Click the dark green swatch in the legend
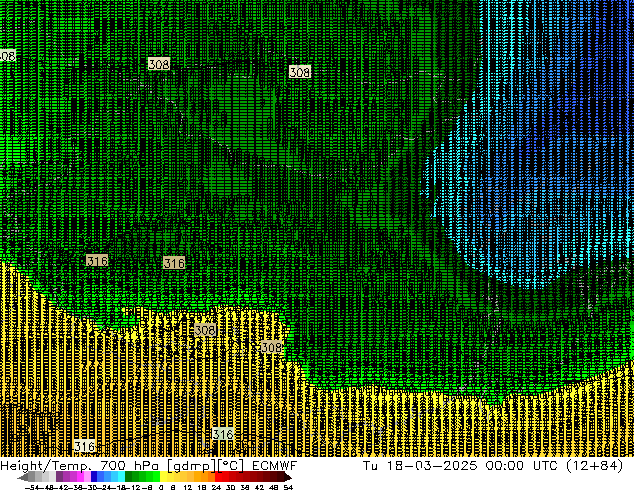The image size is (634, 490). [129, 477]
